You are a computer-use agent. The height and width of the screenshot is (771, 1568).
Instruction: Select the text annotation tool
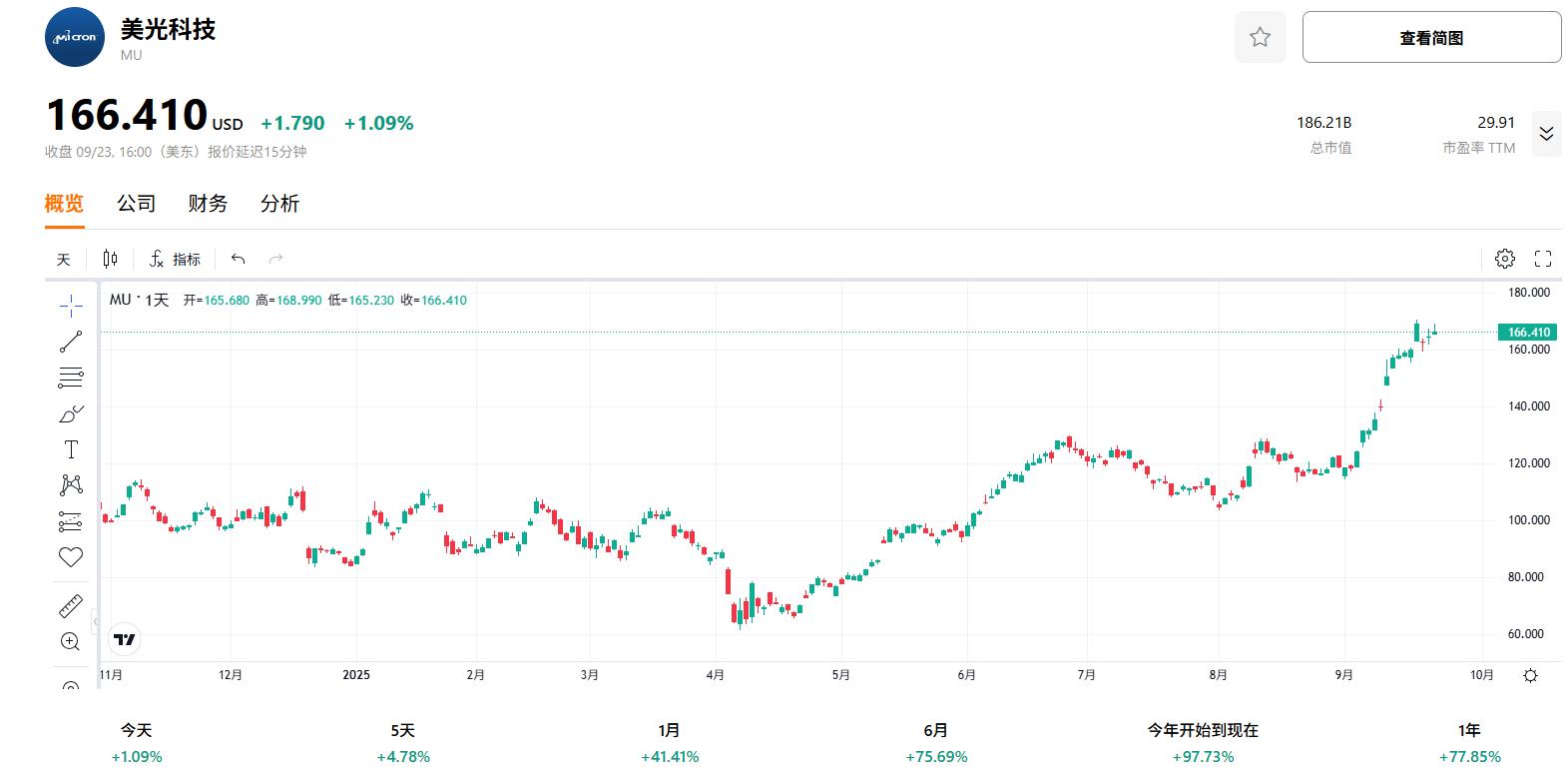70,448
